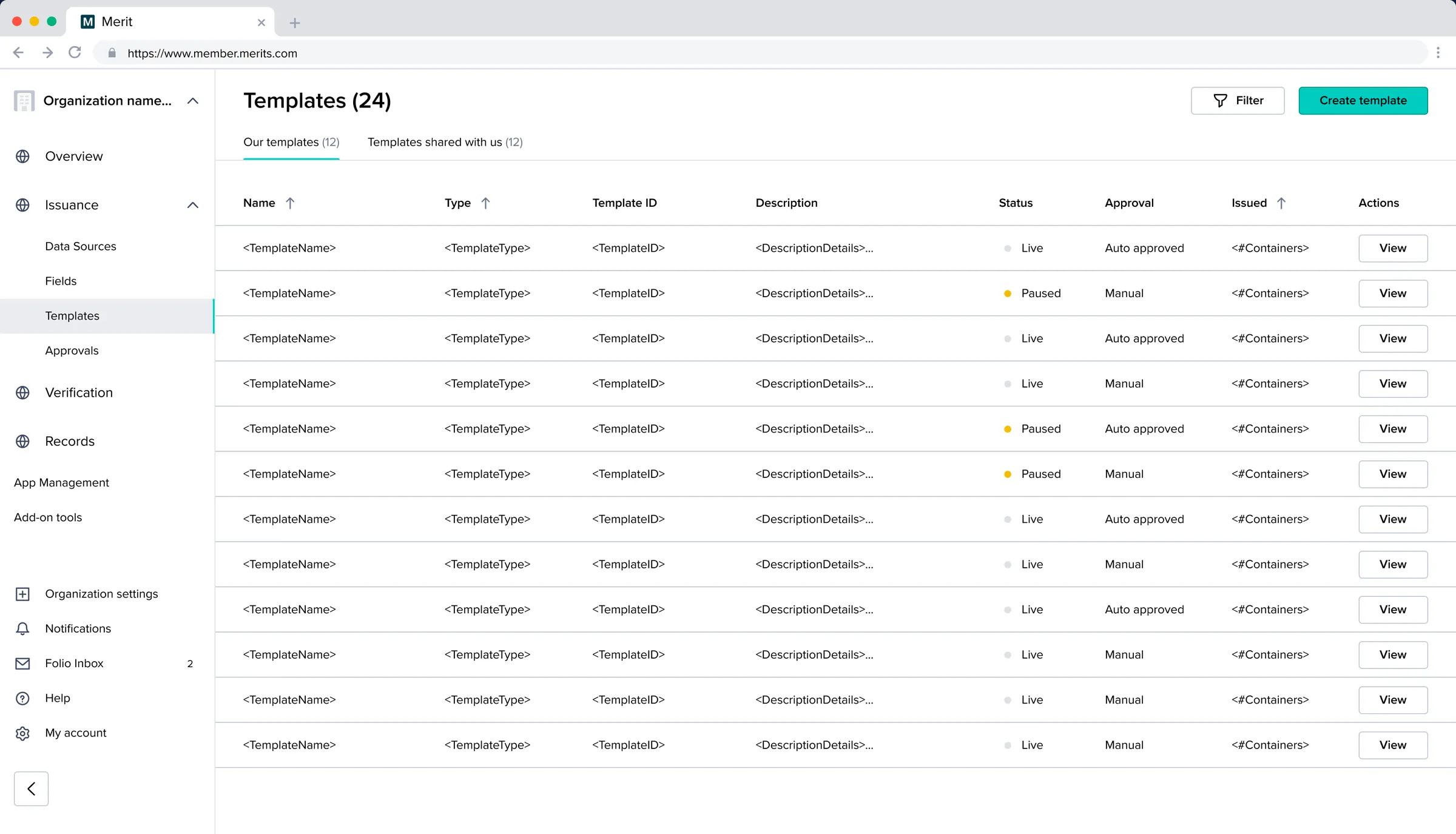Collapse the sidebar with the chevron button

coord(31,789)
